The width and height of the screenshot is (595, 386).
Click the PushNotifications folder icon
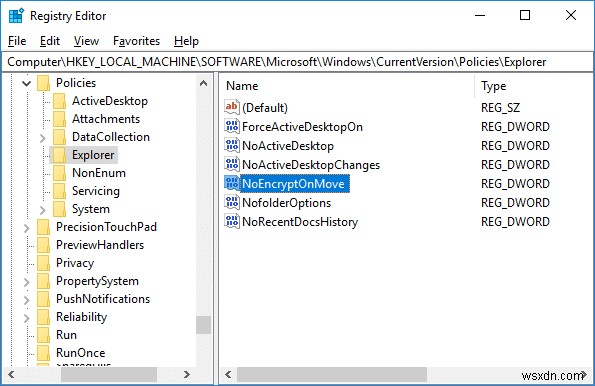[43, 299]
